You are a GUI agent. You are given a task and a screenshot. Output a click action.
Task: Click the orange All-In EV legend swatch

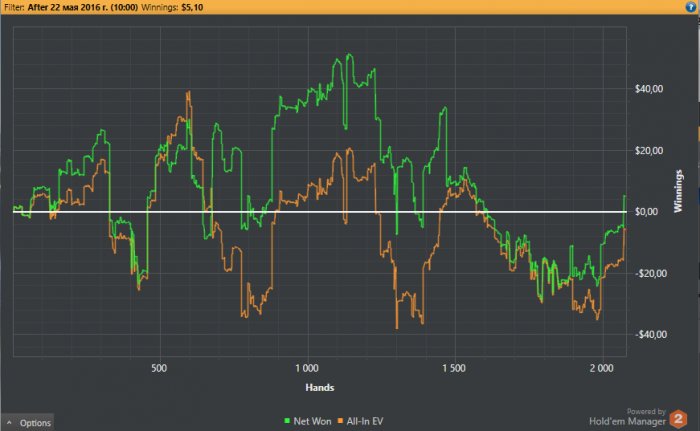(340, 421)
